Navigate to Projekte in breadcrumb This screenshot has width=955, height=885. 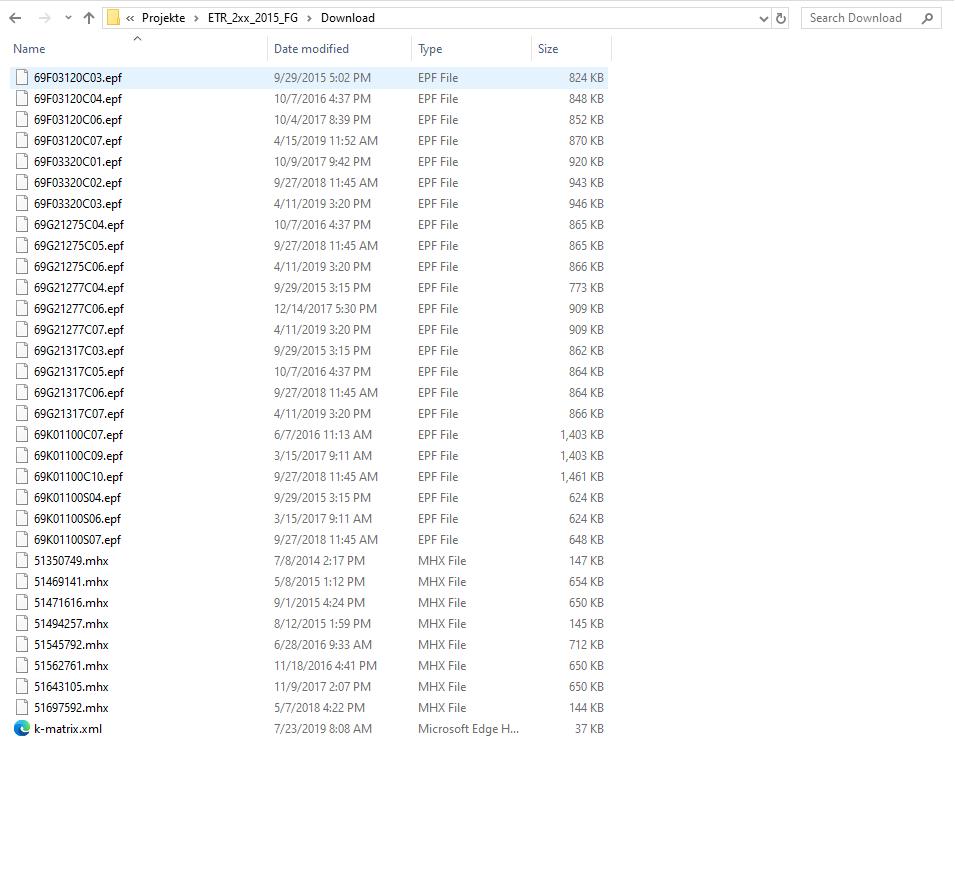click(163, 18)
